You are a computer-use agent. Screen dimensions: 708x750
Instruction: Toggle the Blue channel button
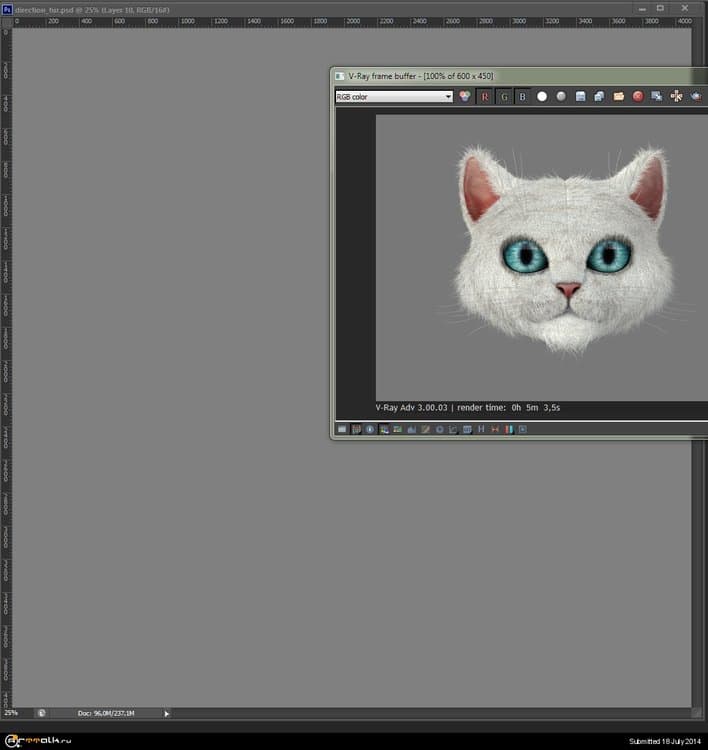[x=522, y=97]
